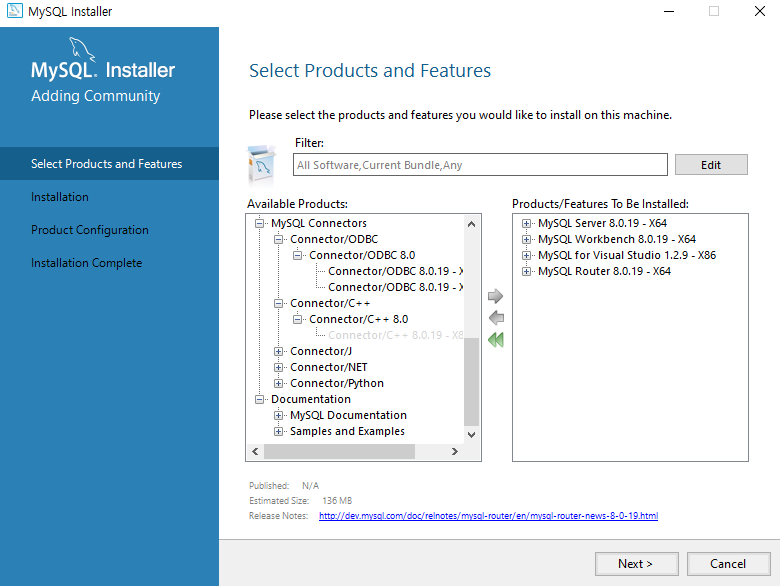Image resolution: width=780 pixels, height=586 pixels.
Task: Click the Filter text field
Action: pyautogui.click(x=480, y=165)
